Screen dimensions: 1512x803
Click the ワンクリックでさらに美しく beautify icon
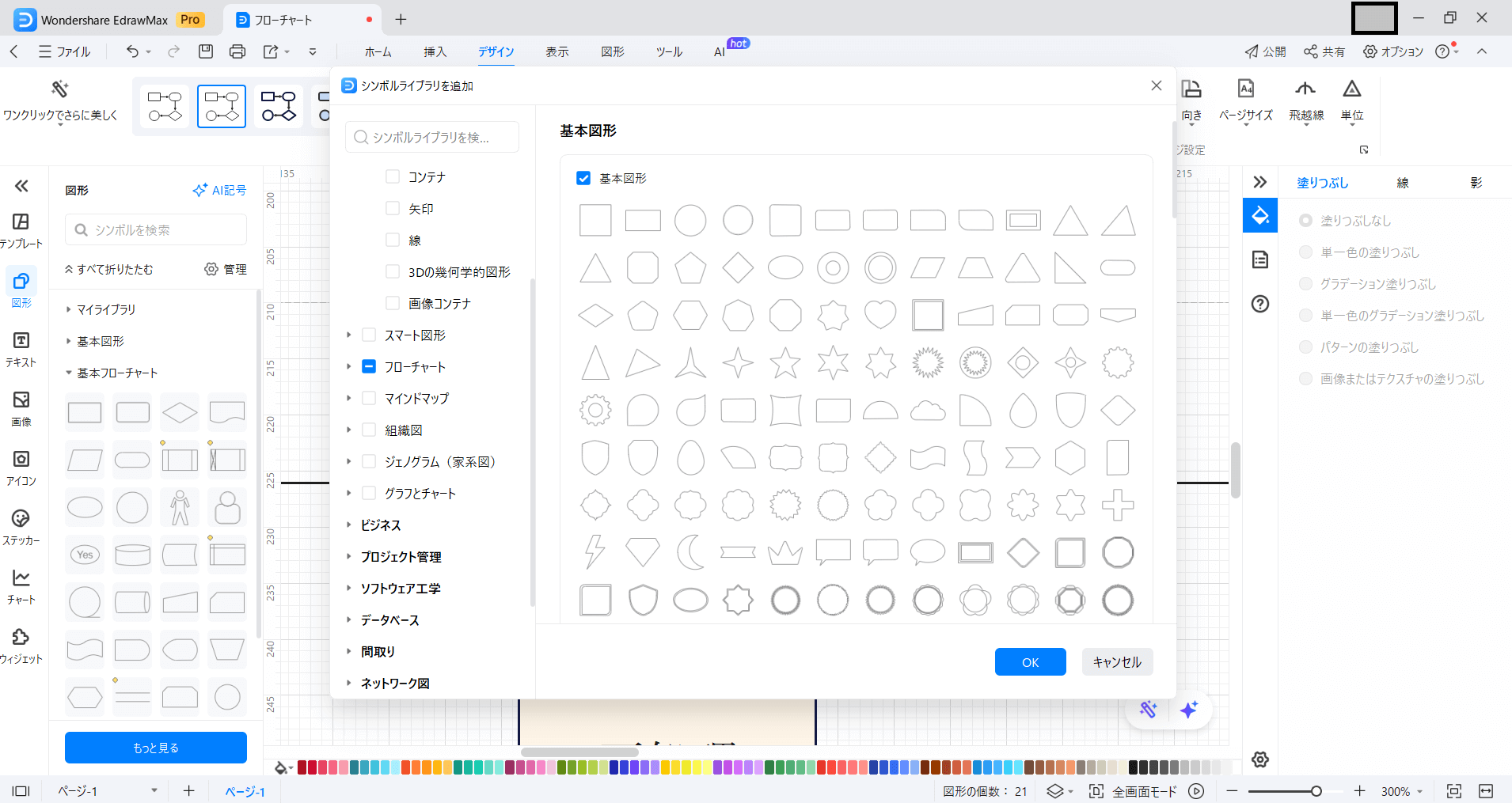(x=60, y=89)
